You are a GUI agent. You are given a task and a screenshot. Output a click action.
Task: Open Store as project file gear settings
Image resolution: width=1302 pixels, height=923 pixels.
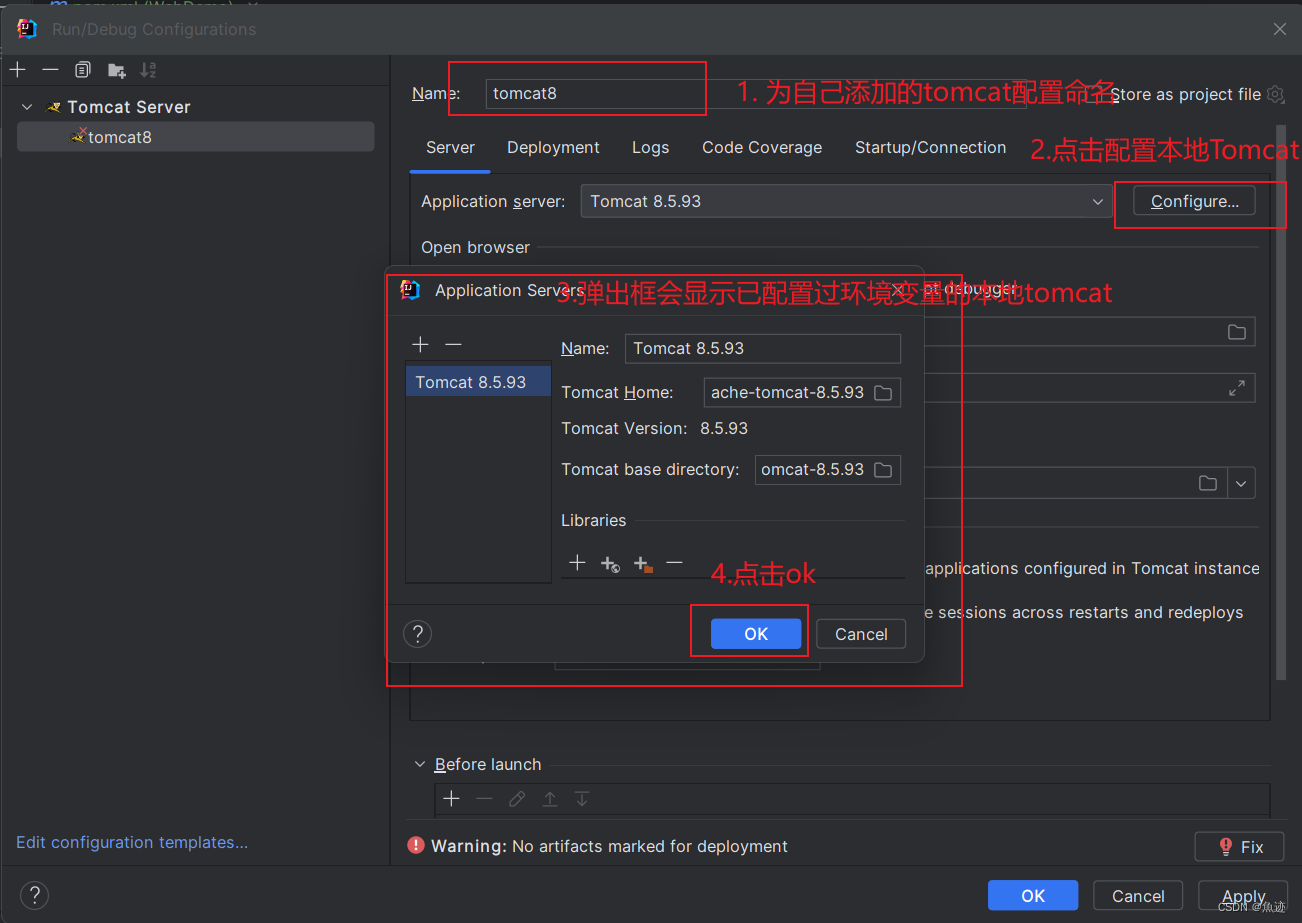point(1275,94)
